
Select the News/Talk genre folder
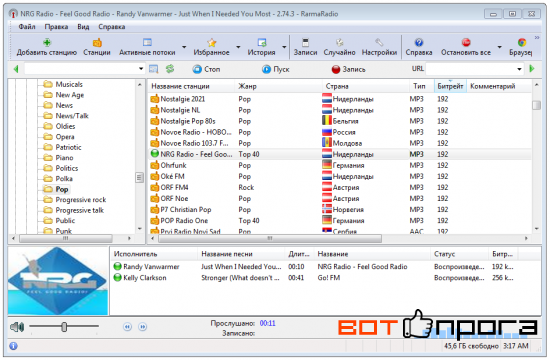66,115
